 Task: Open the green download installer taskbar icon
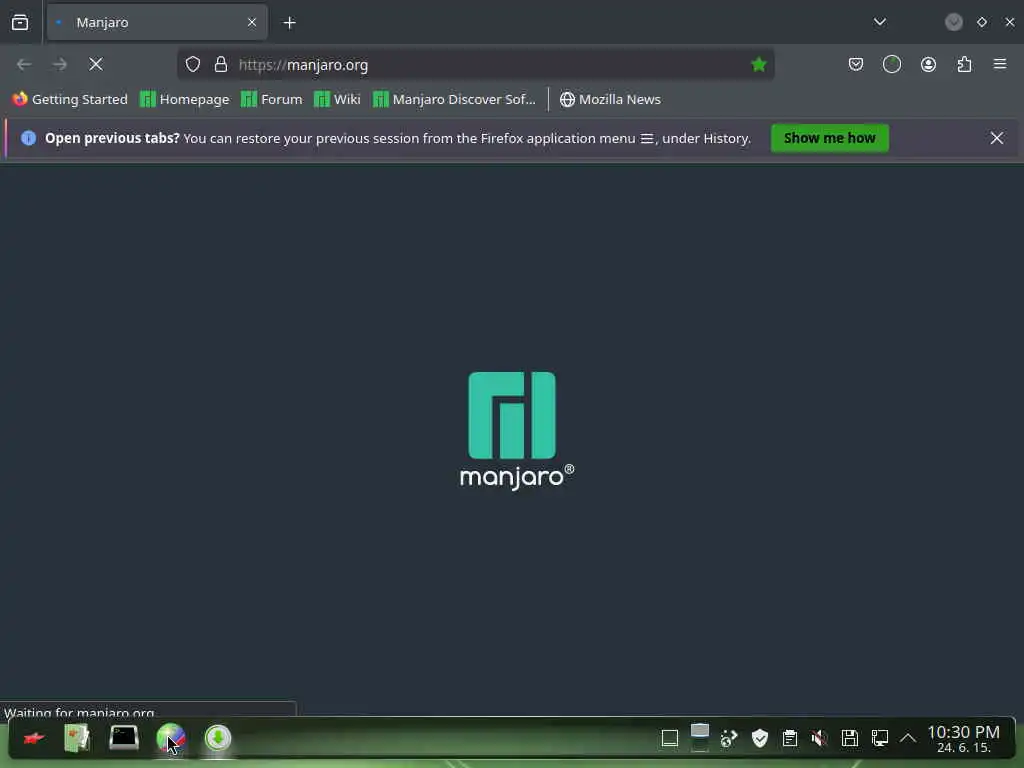coord(217,738)
